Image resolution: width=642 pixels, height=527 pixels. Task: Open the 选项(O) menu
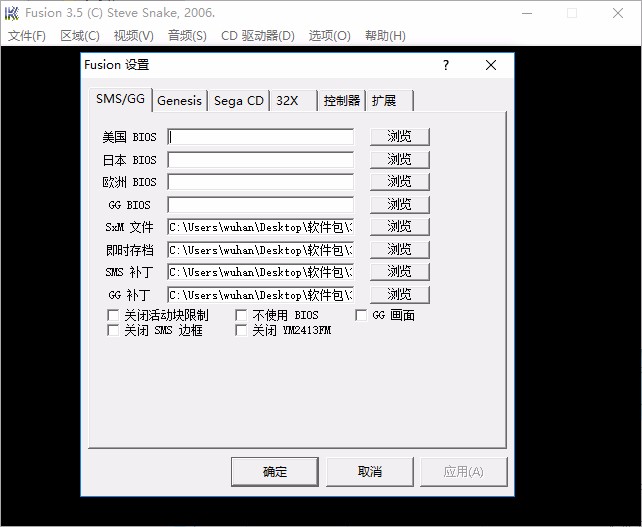click(329, 36)
